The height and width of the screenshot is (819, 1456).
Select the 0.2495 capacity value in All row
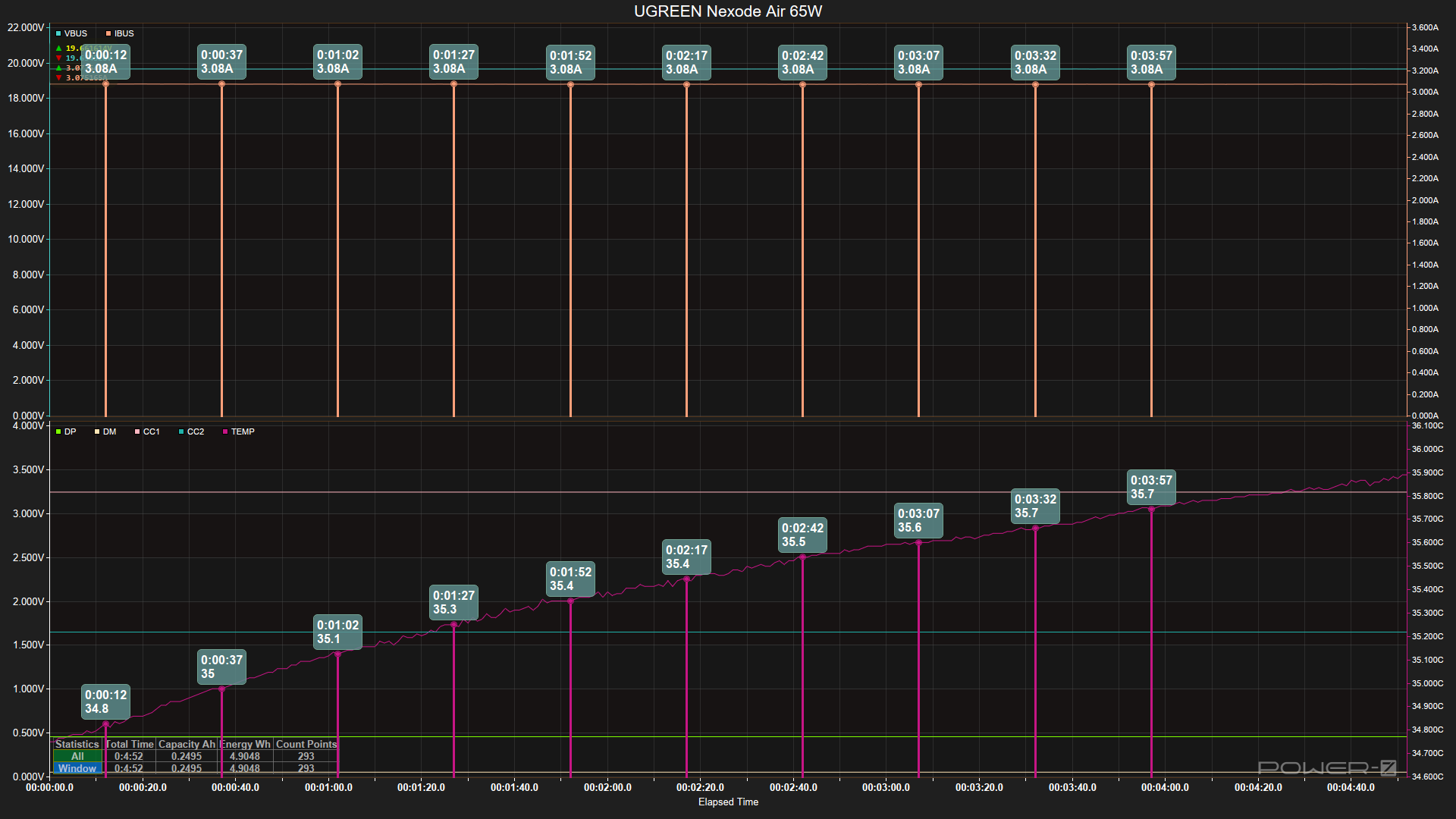point(187,756)
